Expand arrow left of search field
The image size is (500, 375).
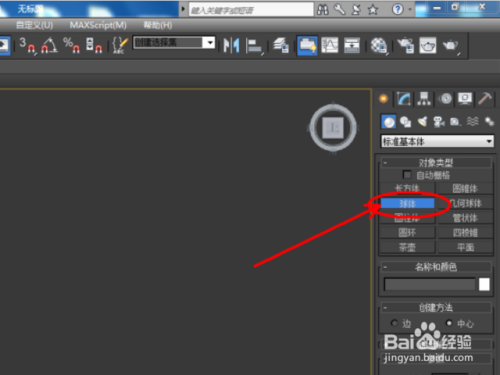[183, 9]
